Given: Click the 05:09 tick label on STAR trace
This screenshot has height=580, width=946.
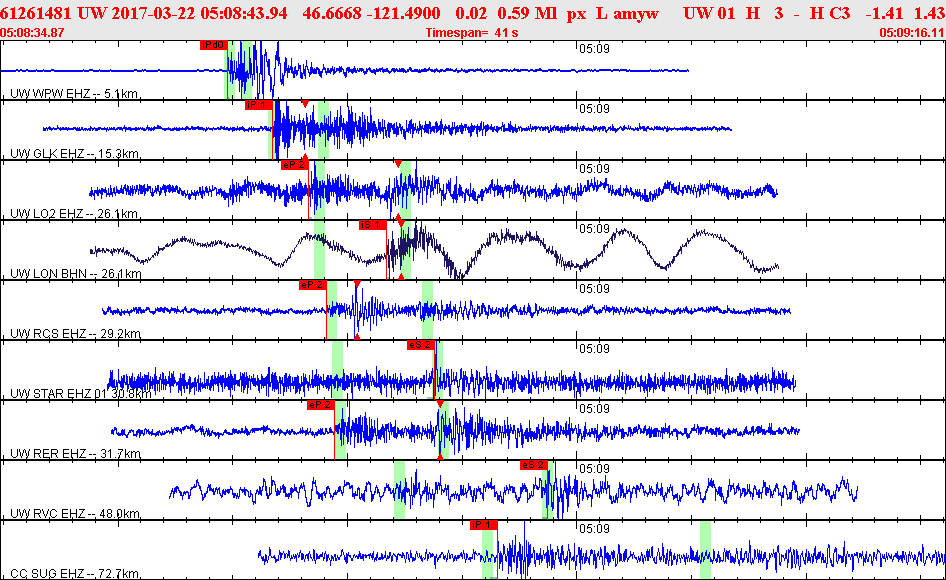Looking at the screenshot, I should [x=594, y=349].
